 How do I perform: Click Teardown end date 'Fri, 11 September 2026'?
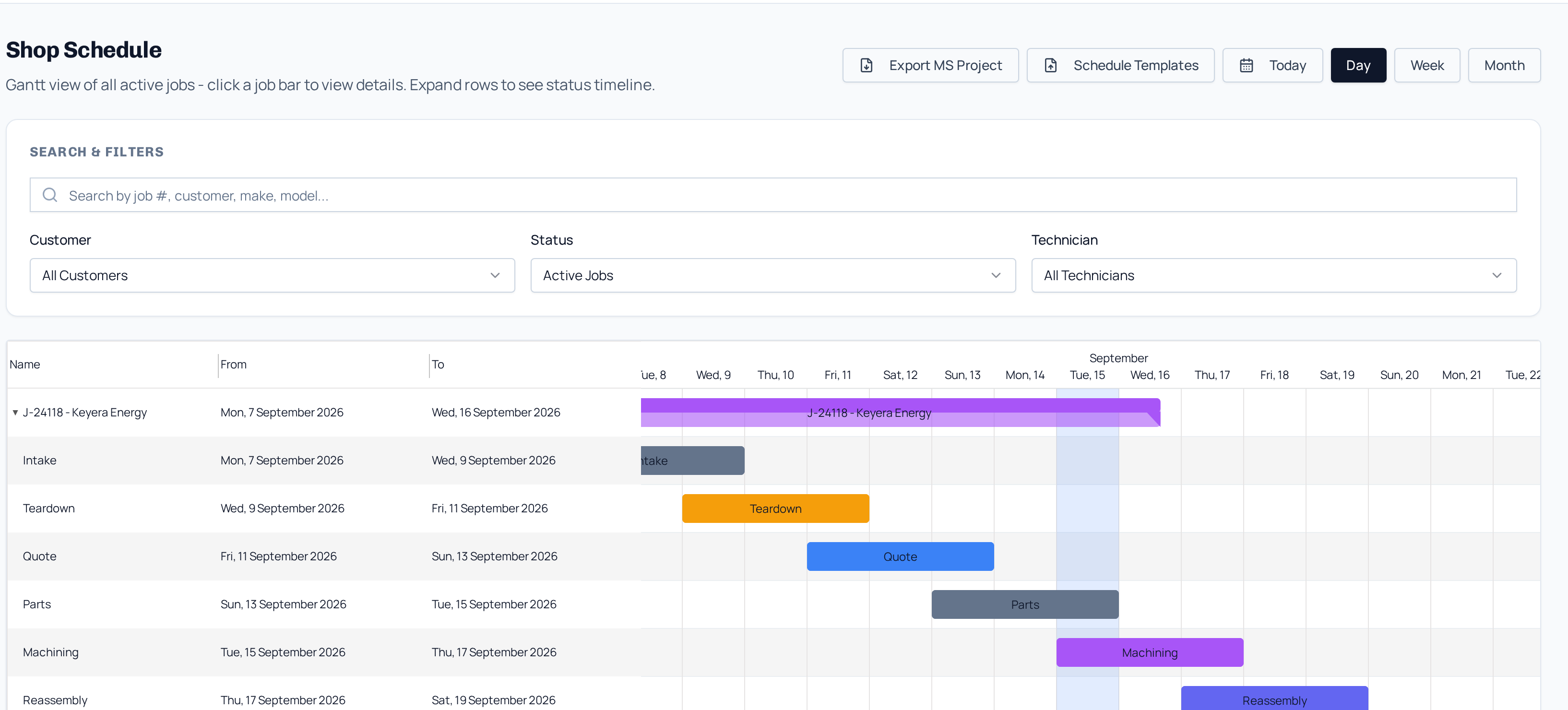pyautogui.click(x=490, y=509)
